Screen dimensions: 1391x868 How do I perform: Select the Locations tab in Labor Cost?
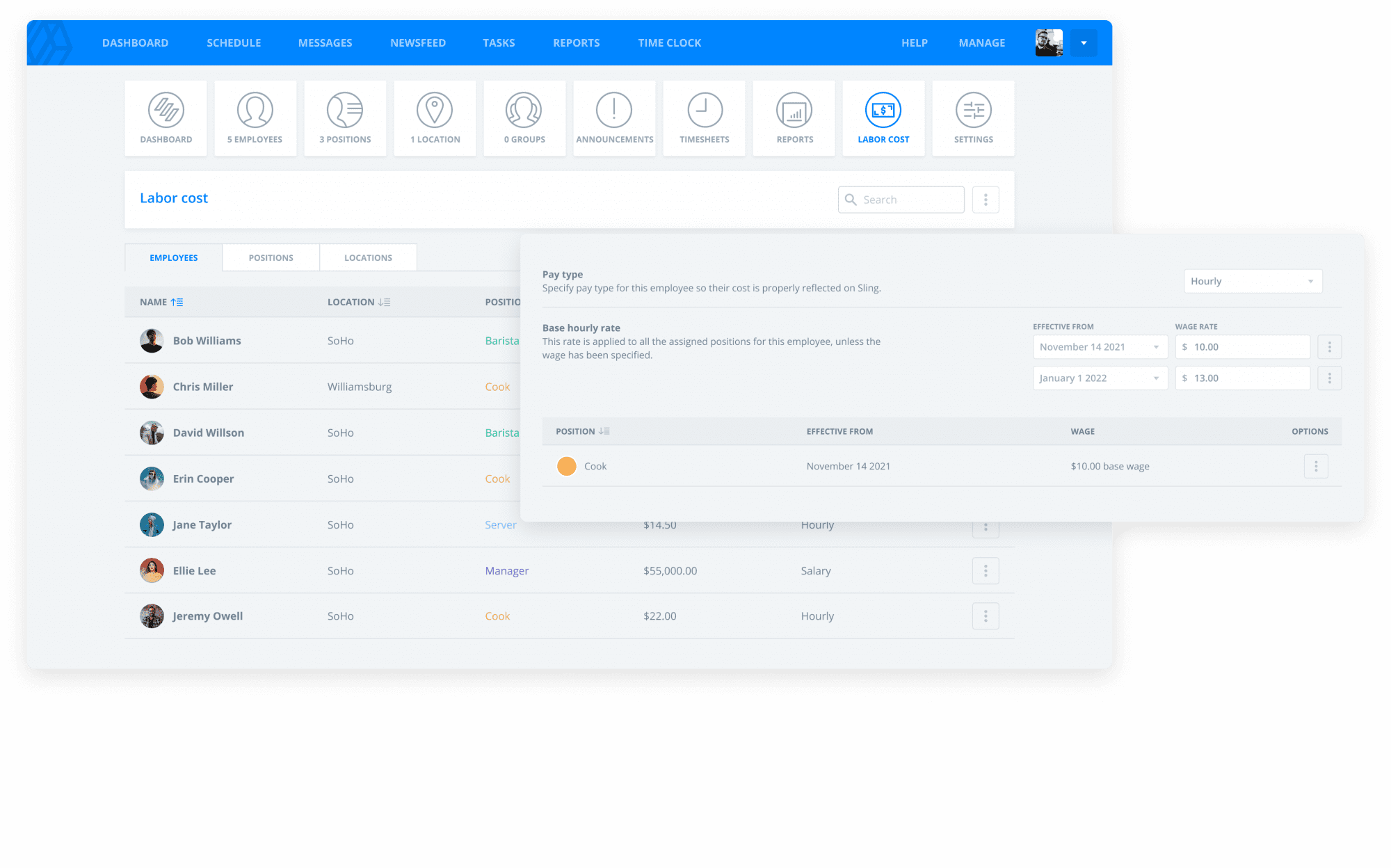coord(367,257)
